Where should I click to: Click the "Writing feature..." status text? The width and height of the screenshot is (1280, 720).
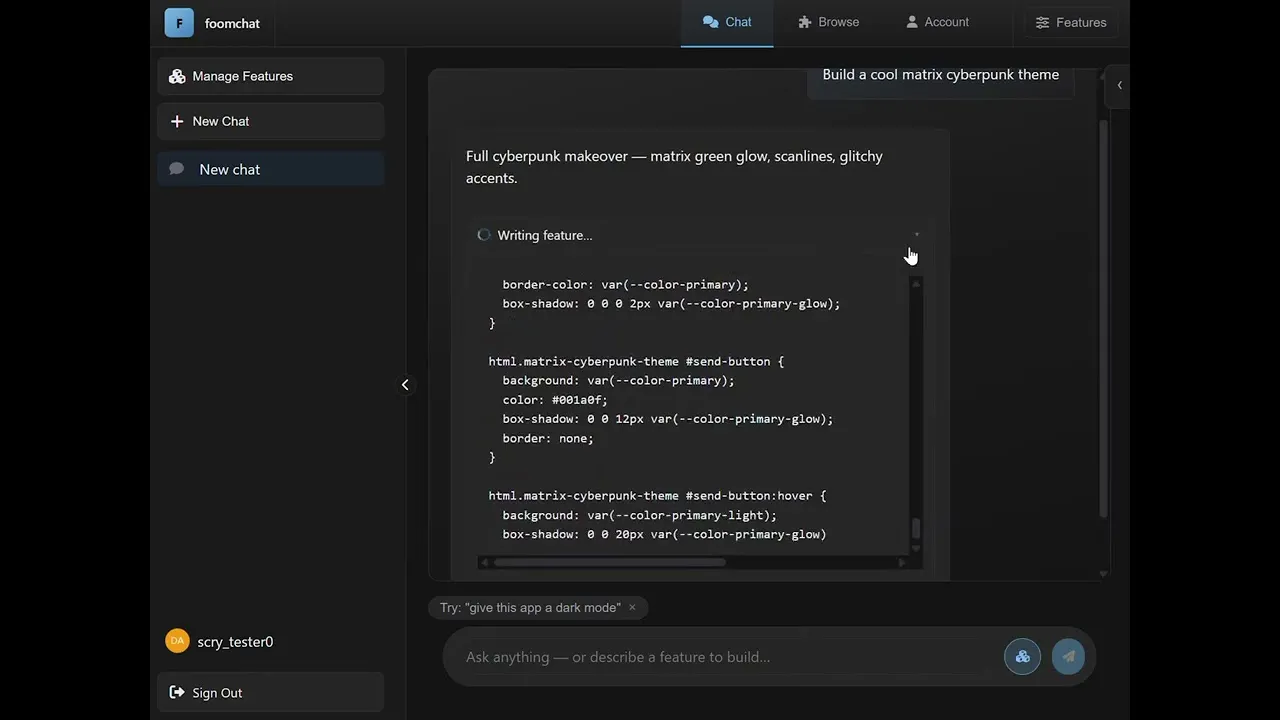coord(545,235)
